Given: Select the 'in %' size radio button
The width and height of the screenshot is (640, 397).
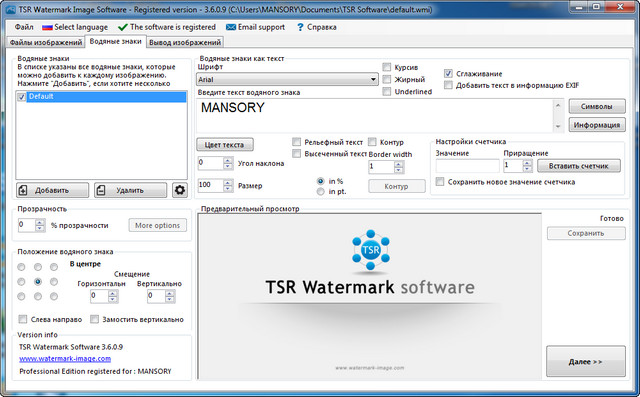Looking at the screenshot, I should (x=320, y=181).
